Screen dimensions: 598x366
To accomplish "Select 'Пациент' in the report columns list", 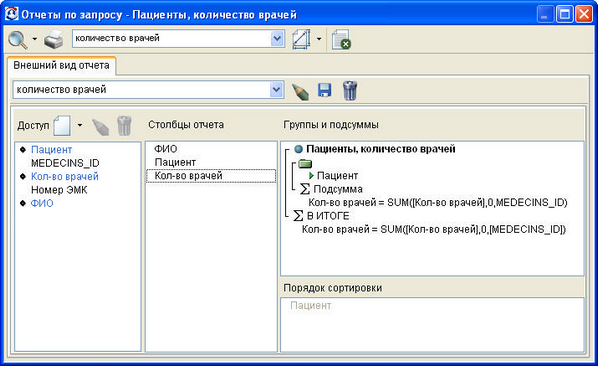I will 175,162.
